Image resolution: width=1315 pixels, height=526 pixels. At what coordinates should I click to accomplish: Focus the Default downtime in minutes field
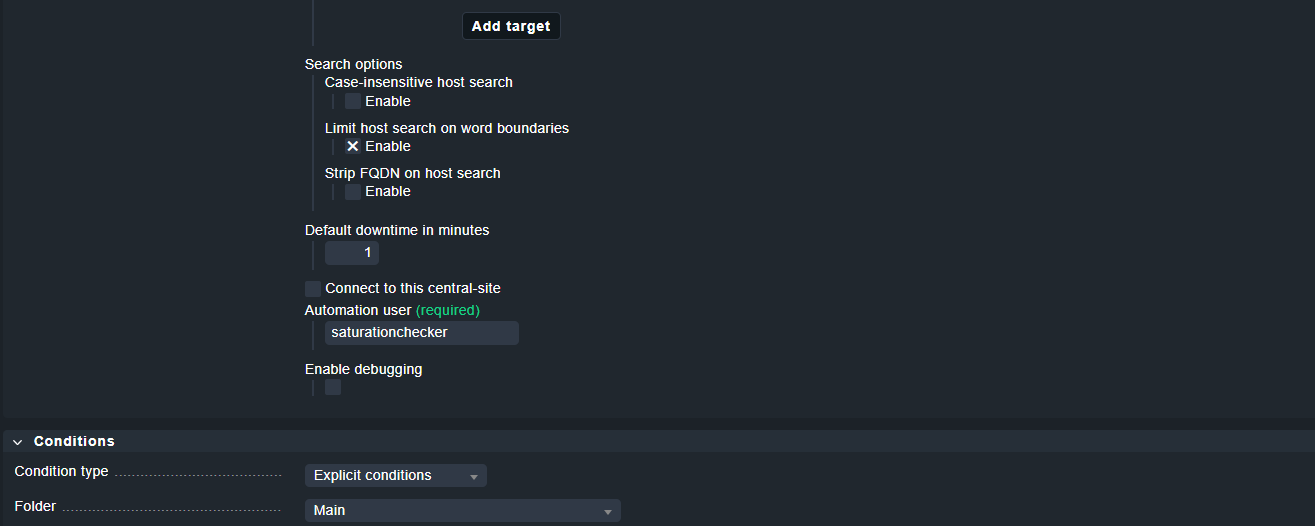tap(352, 253)
